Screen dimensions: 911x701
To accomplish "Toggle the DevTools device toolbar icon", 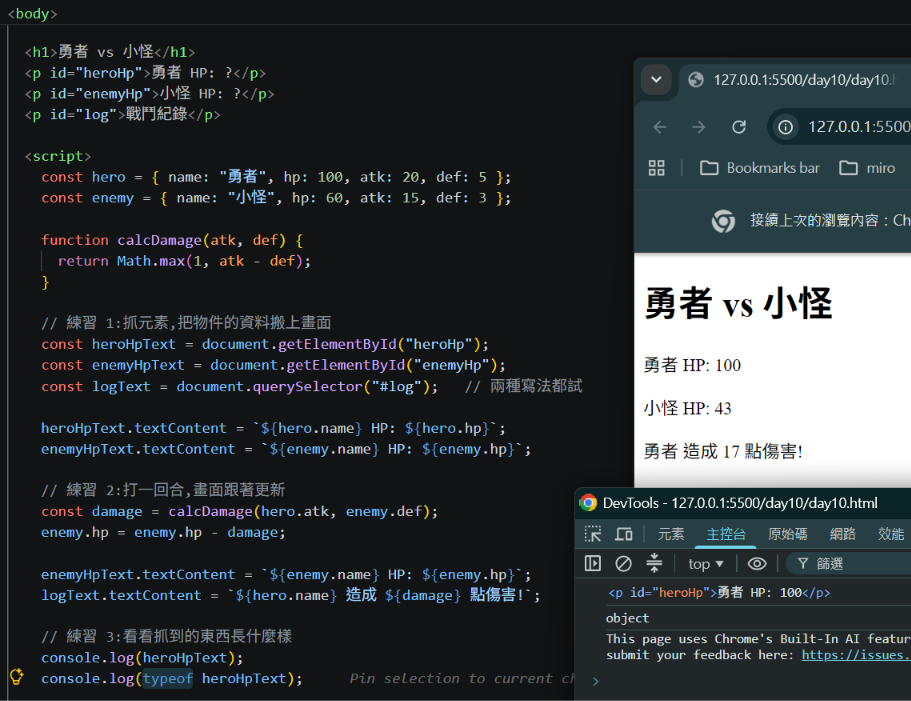I will [x=624, y=534].
